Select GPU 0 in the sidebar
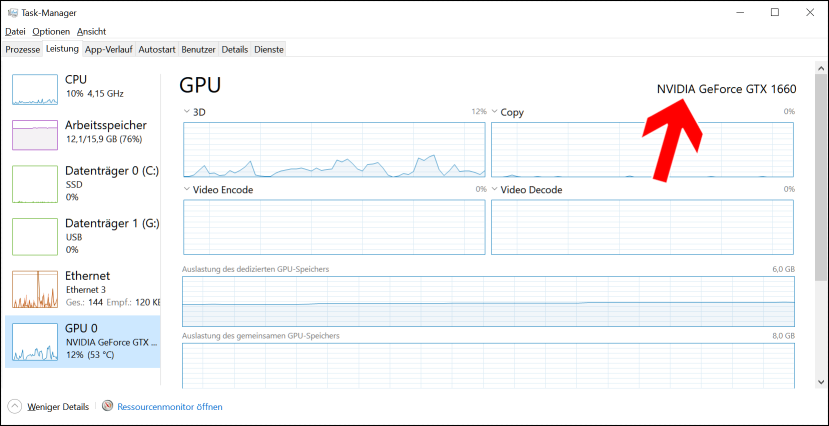The height and width of the screenshot is (426, 829). click(x=83, y=341)
